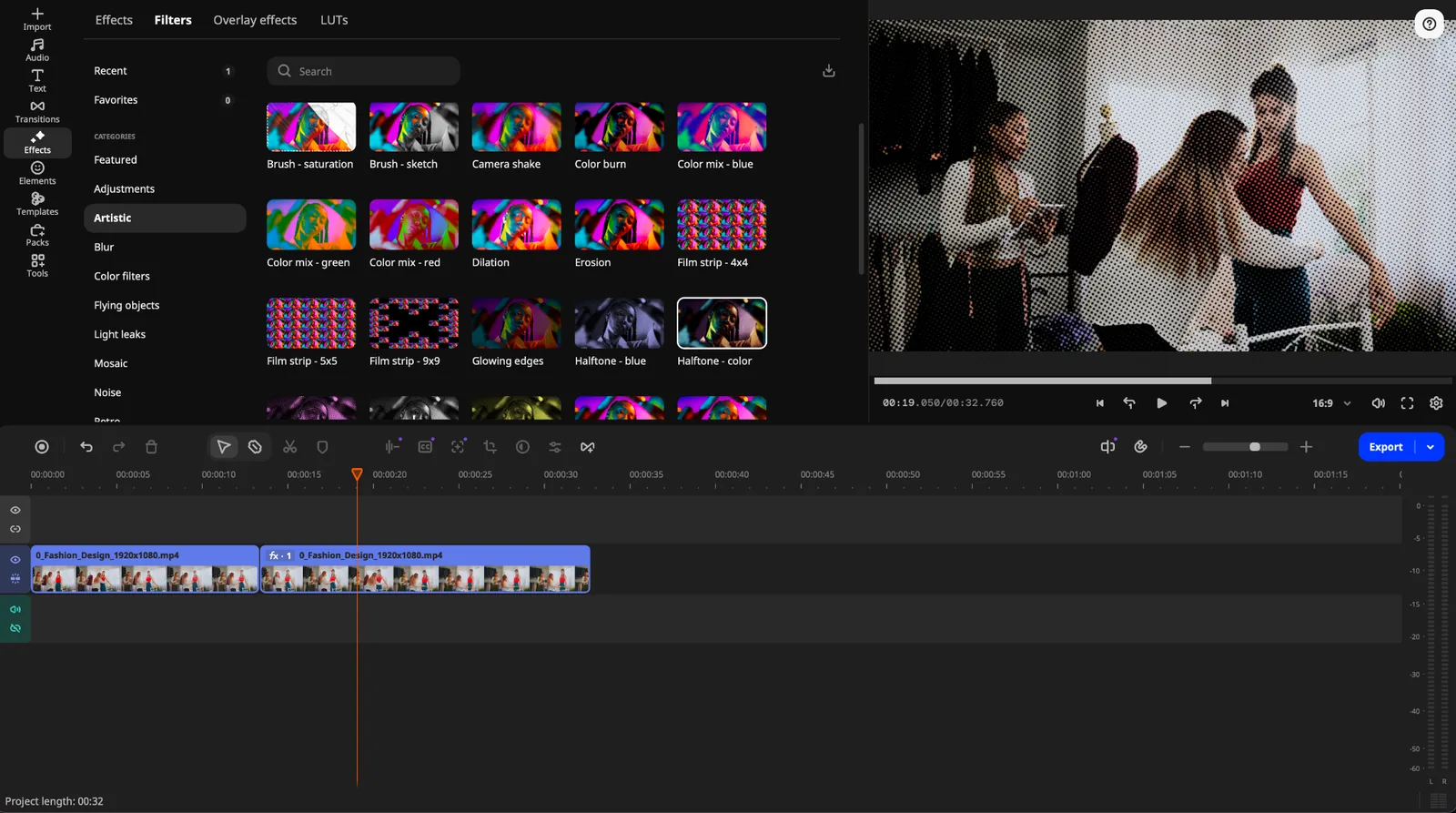Open the Elements panel
Viewport: 1456px width, 813px height.
pyautogui.click(x=37, y=174)
